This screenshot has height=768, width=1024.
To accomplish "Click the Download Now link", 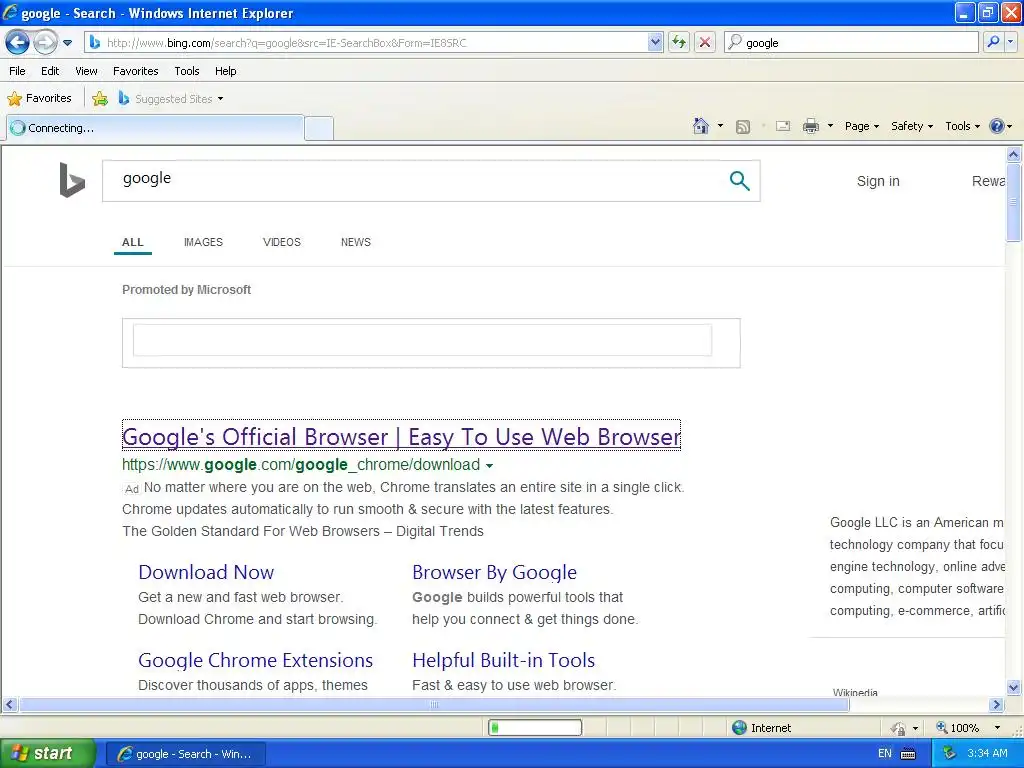I will pos(206,572).
